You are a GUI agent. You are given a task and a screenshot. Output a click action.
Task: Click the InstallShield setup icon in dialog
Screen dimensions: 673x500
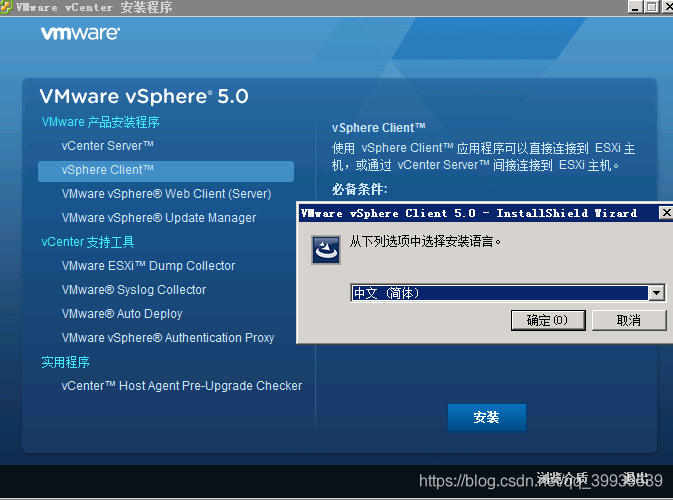(x=326, y=249)
